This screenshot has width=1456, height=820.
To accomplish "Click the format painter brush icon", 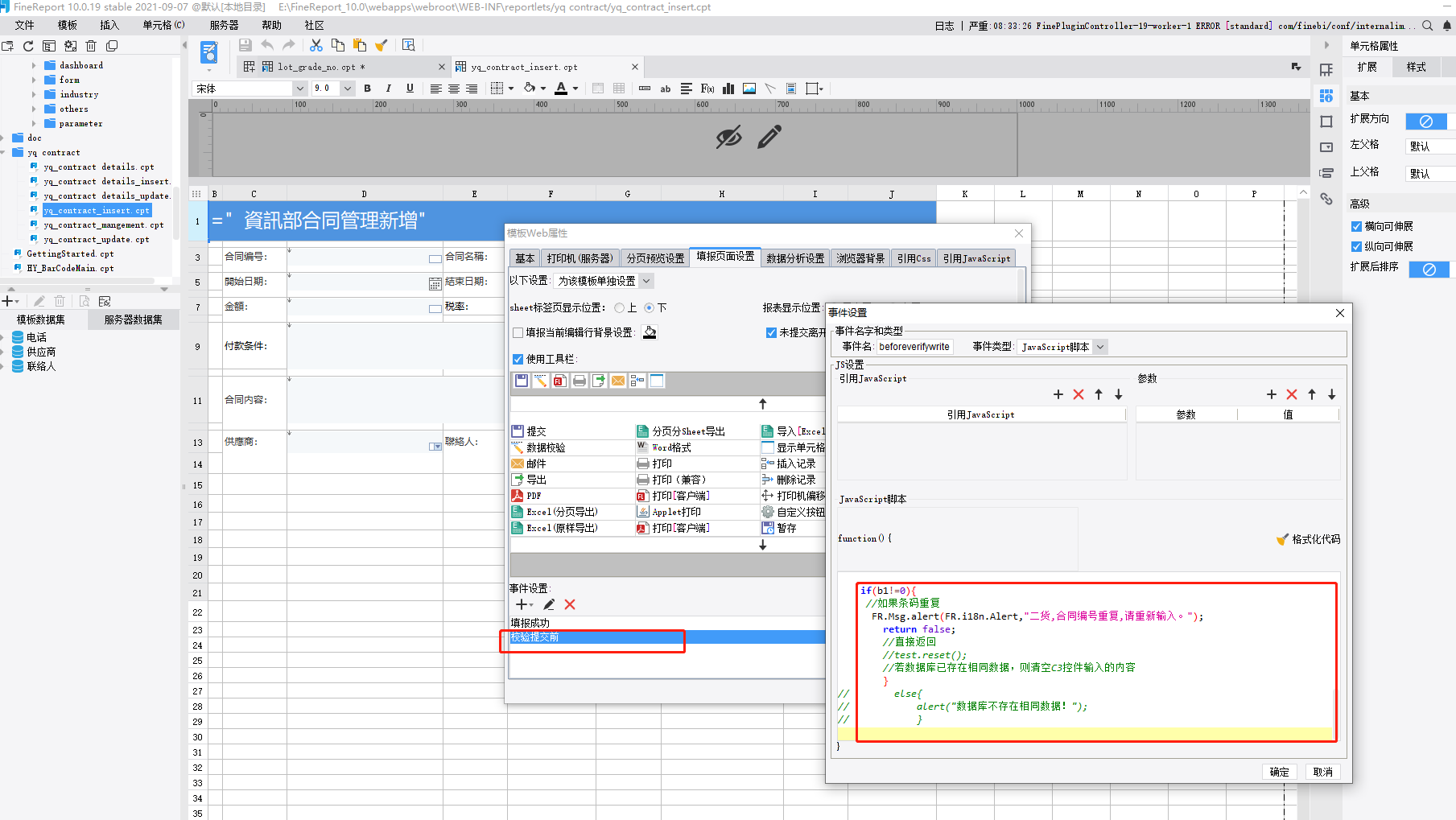I will tap(382, 45).
